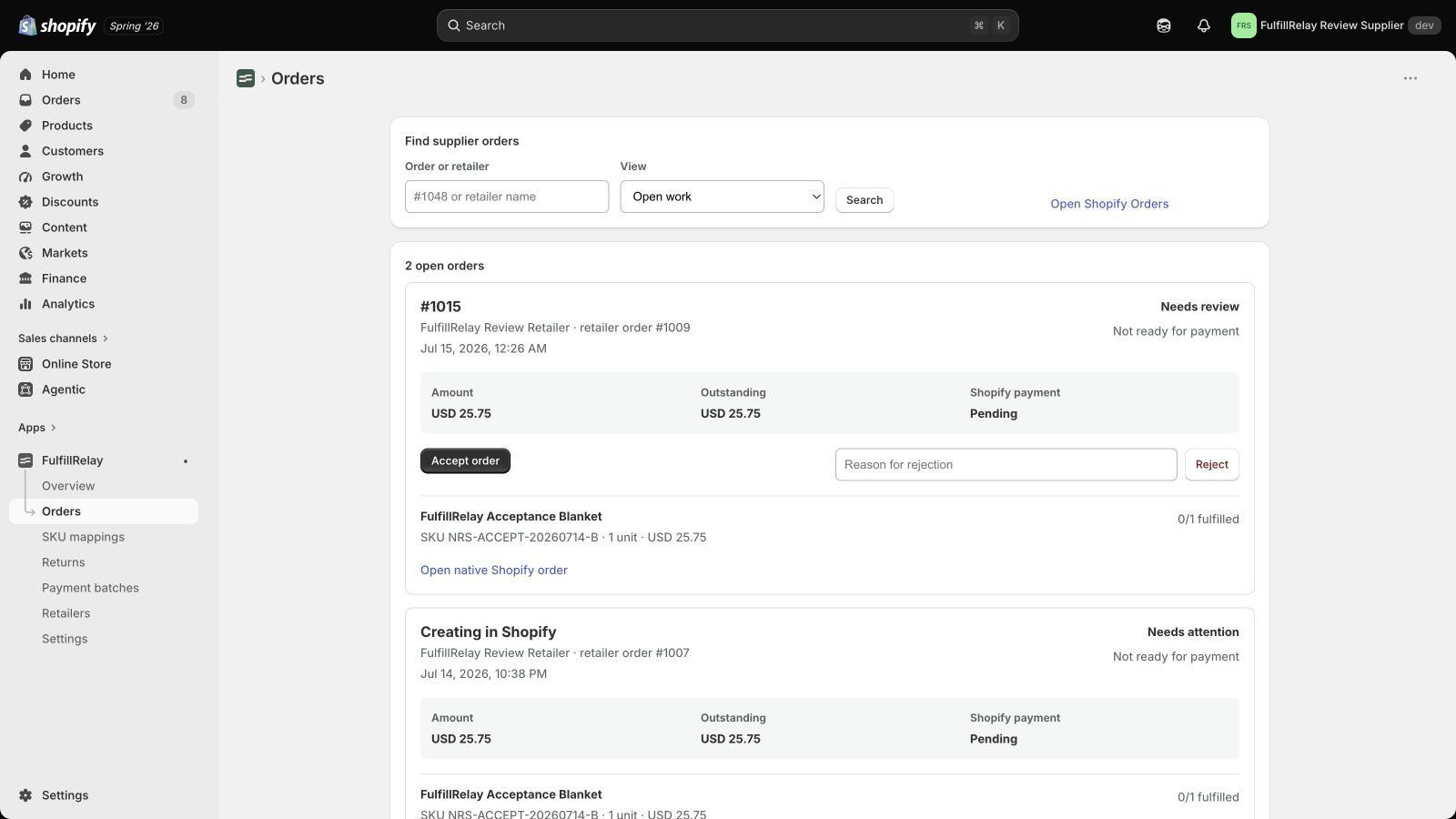This screenshot has width=1456, height=819.
Task: Click the Settings gear icon at bottom
Action: coord(25,795)
